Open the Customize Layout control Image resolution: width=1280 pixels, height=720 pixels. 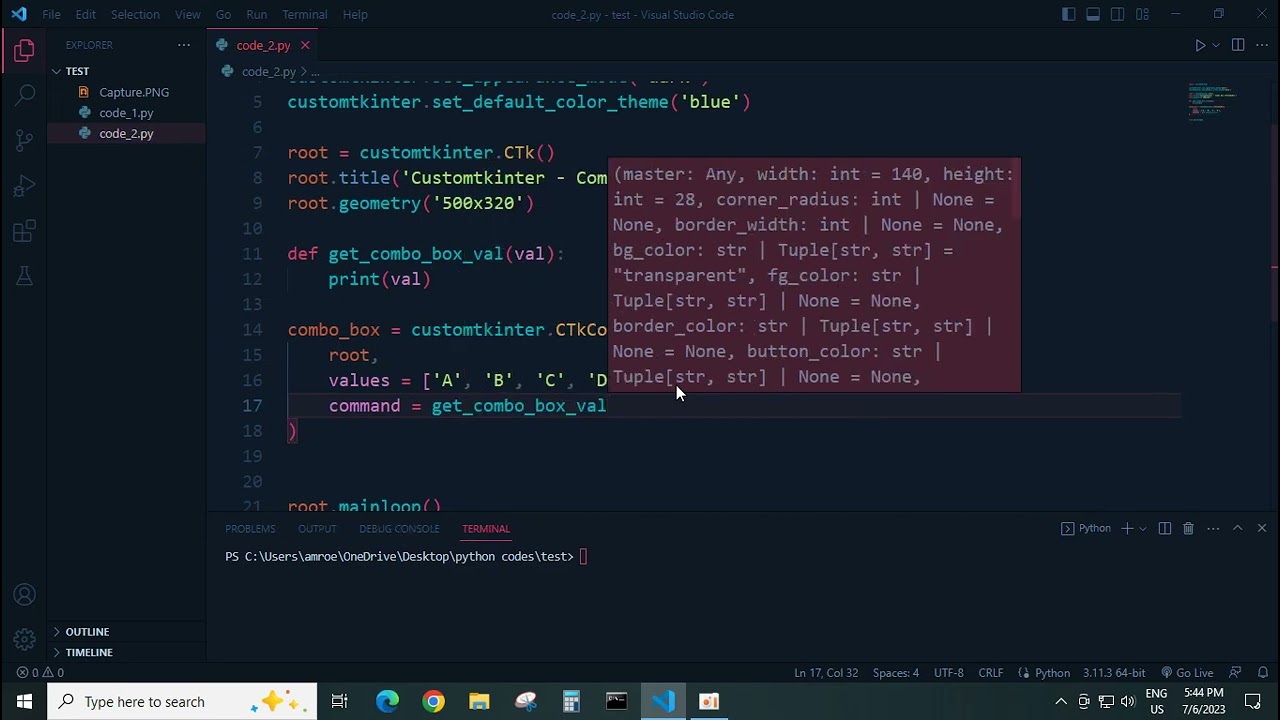point(1142,14)
